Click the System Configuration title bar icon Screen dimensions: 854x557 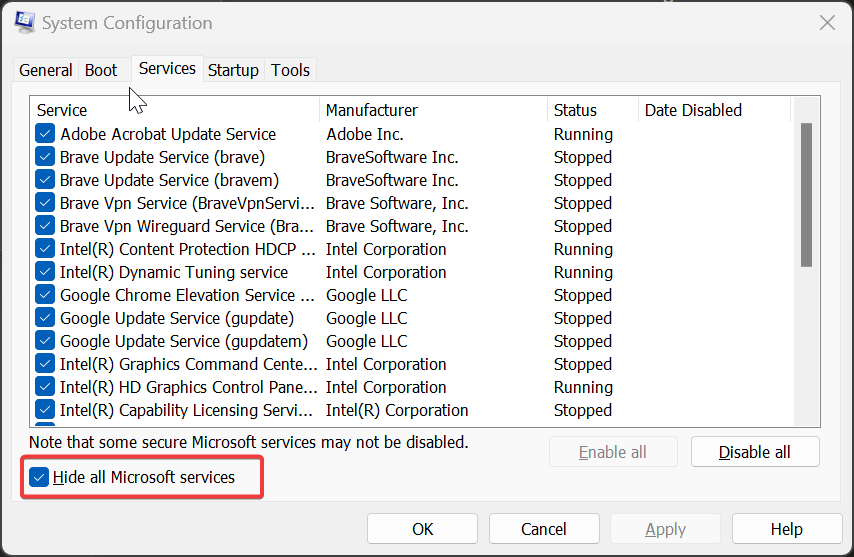tap(25, 22)
